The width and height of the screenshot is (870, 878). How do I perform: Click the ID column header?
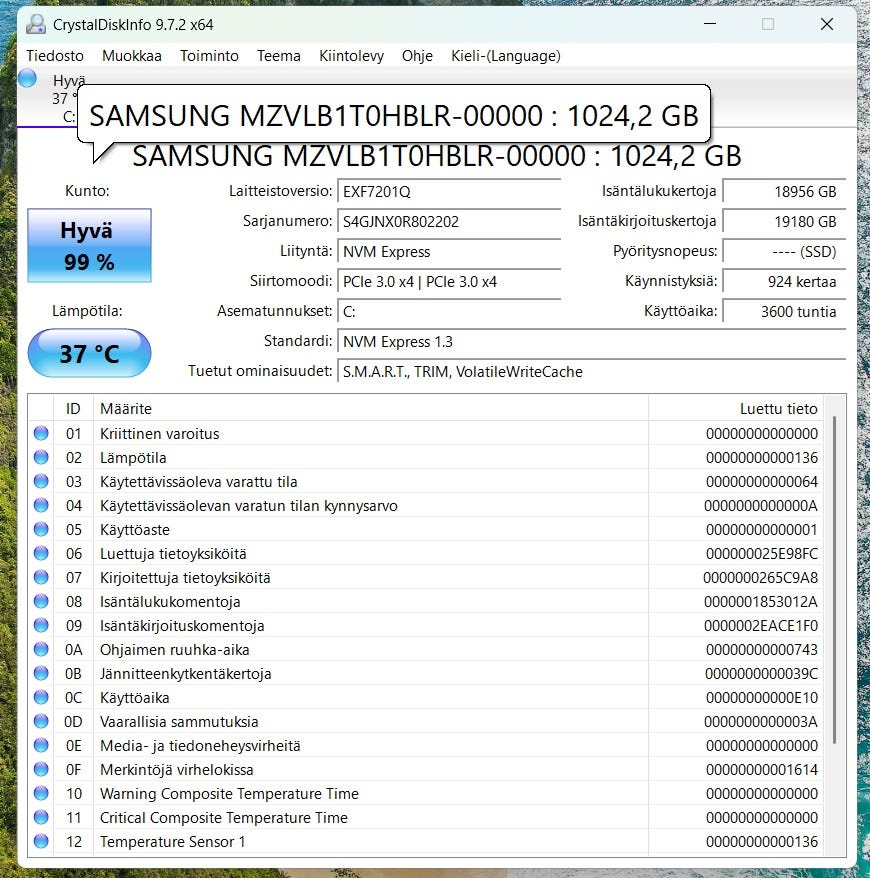coord(73,408)
